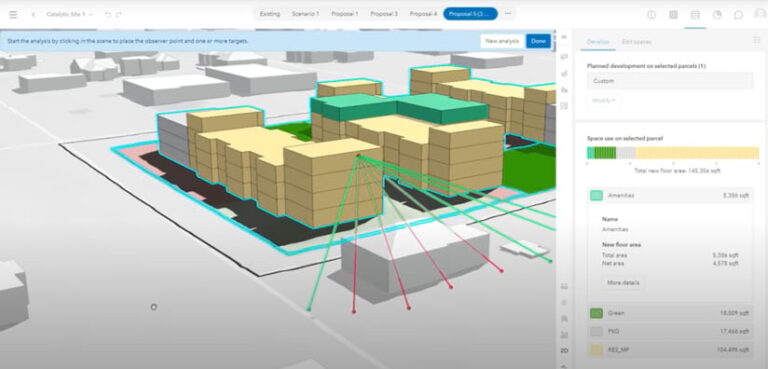Image resolution: width=768 pixels, height=369 pixels.
Task: Select the active Proposal 5 tab
Action: pyautogui.click(x=470, y=14)
